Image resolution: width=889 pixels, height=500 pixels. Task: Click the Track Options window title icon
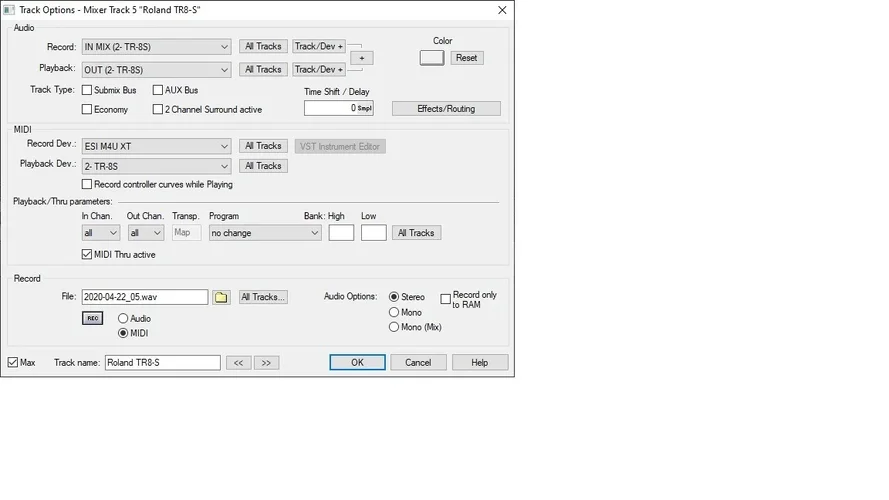click(9, 10)
